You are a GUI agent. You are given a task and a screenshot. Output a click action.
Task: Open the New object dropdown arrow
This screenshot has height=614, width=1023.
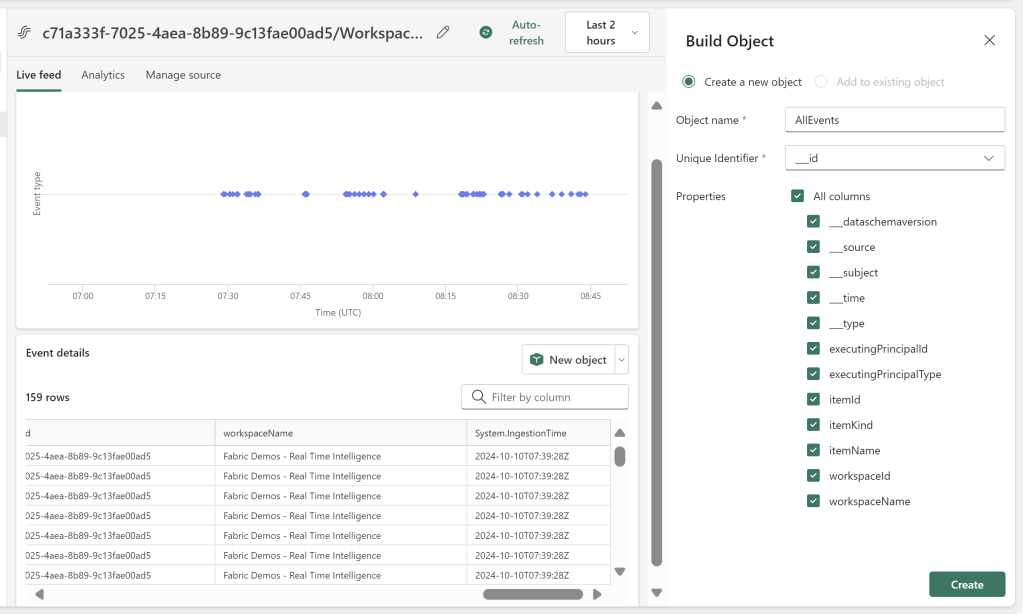coord(621,360)
